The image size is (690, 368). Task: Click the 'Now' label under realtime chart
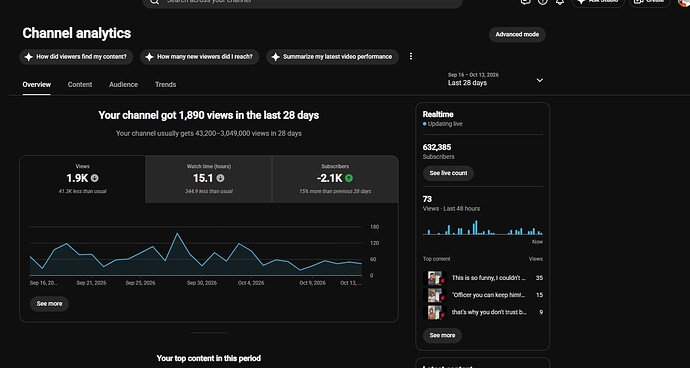coord(537,242)
